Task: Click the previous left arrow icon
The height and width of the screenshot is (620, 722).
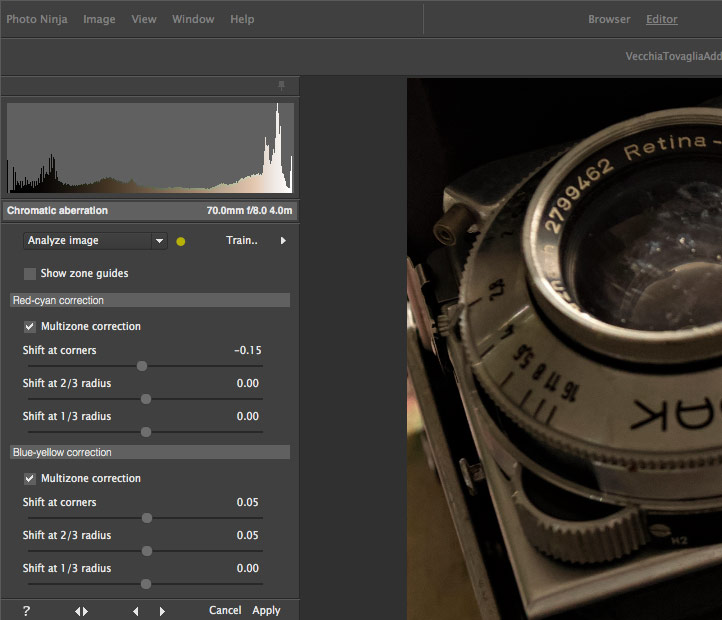Action: 135,611
